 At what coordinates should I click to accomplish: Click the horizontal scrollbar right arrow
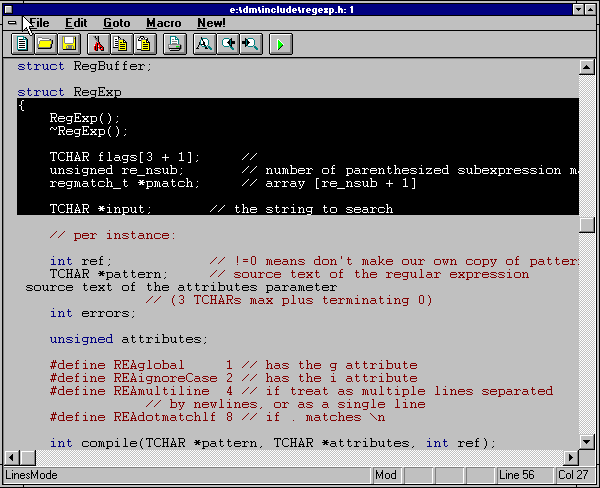pyautogui.click(x=571, y=457)
